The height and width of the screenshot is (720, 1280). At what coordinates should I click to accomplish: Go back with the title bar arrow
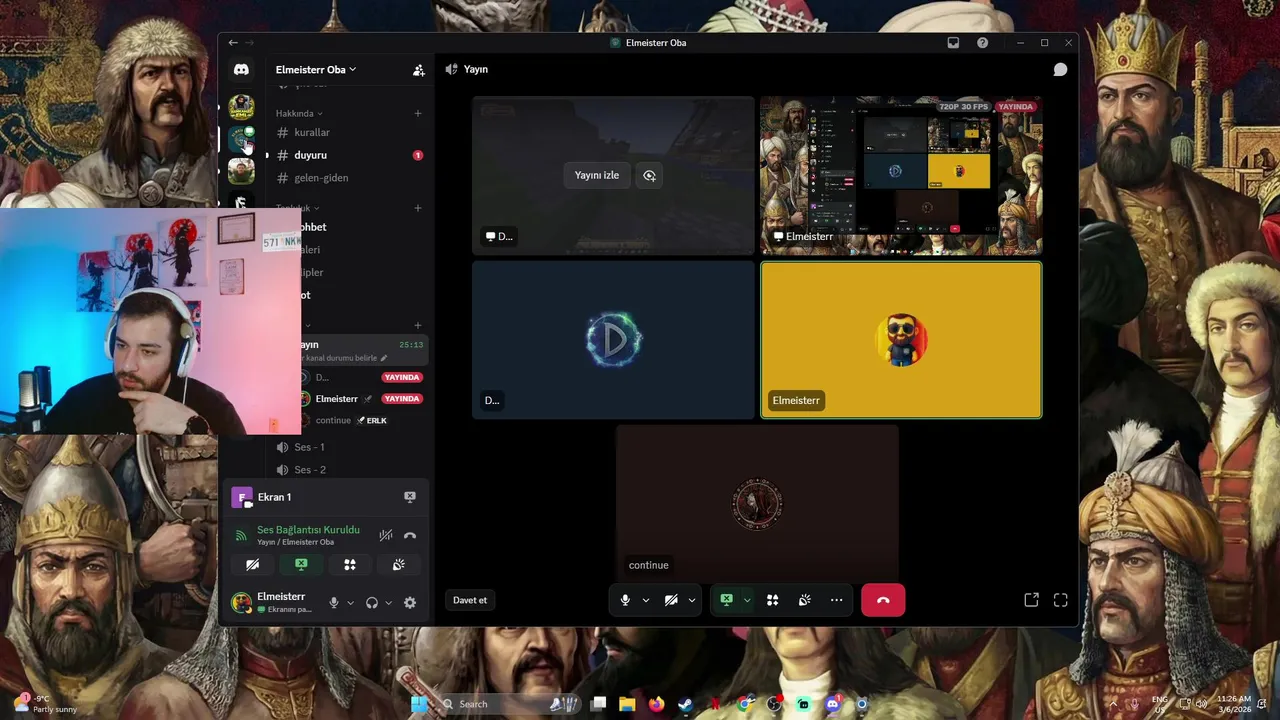[233, 43]
